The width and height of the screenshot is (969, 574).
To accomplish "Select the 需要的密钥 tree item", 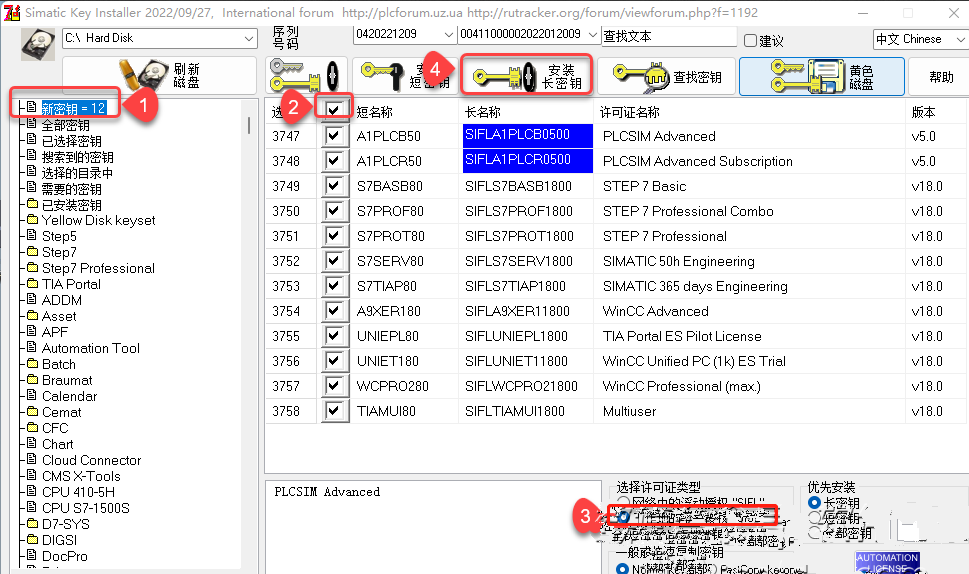I will click(x=71, y=189).
